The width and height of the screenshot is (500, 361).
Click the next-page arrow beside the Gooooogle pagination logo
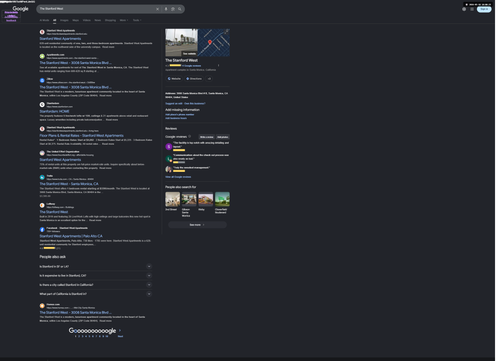point(120,330)
